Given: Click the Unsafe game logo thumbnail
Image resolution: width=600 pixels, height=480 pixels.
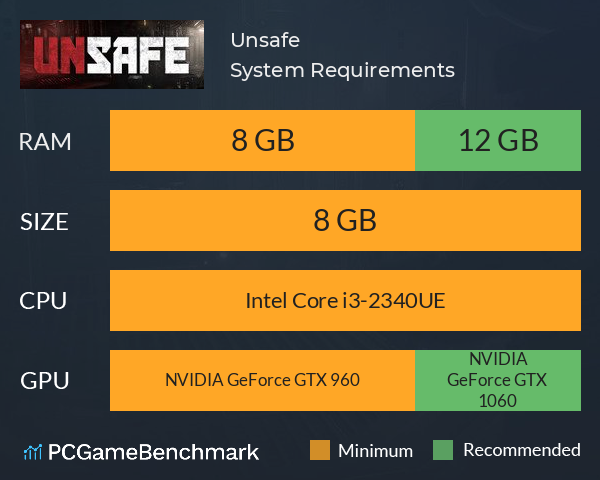Looking at the screenshot, I should (112, 54).
